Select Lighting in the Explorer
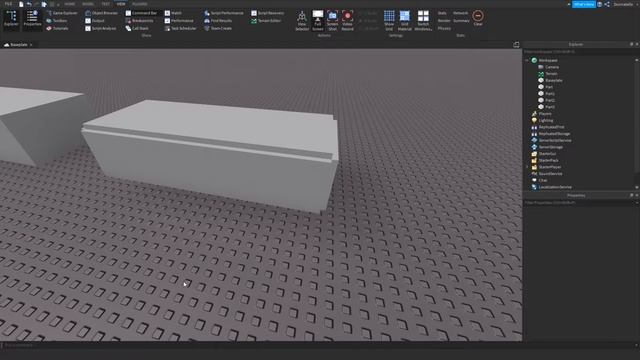The height and width of the screenshot is (360, 640). [x=542, y=120]
